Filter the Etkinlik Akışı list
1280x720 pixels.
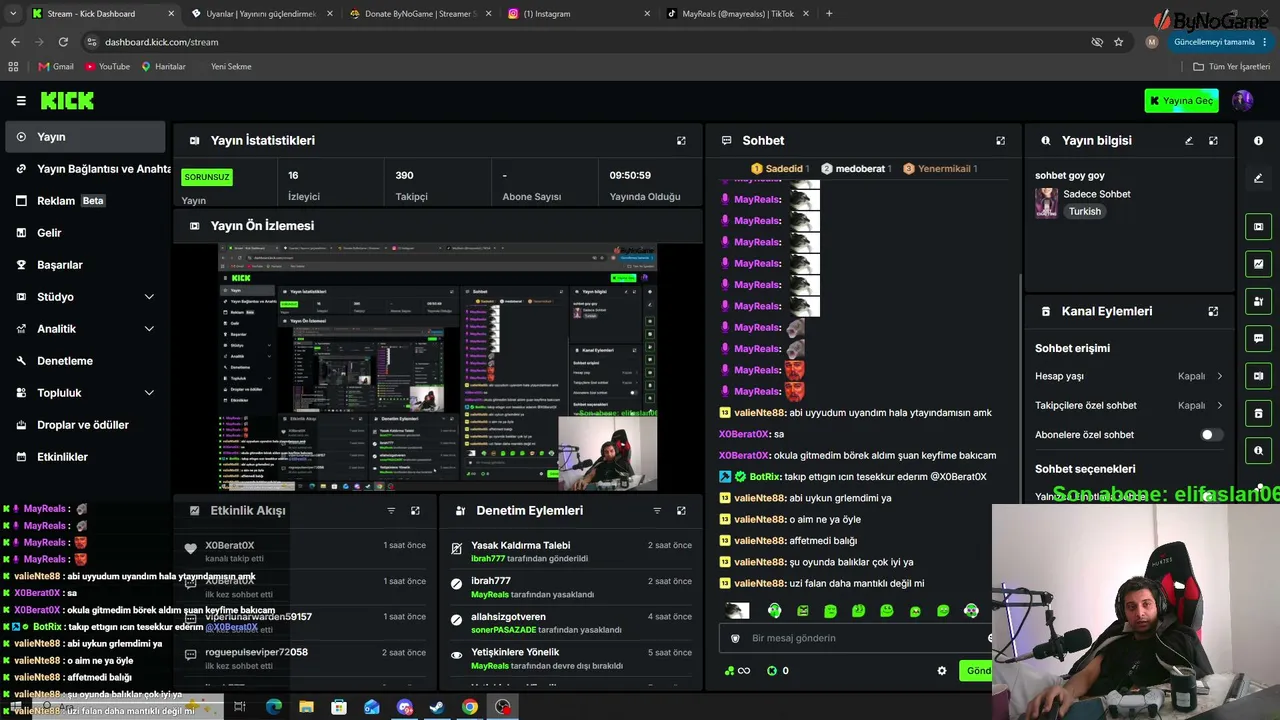(391, 511)
